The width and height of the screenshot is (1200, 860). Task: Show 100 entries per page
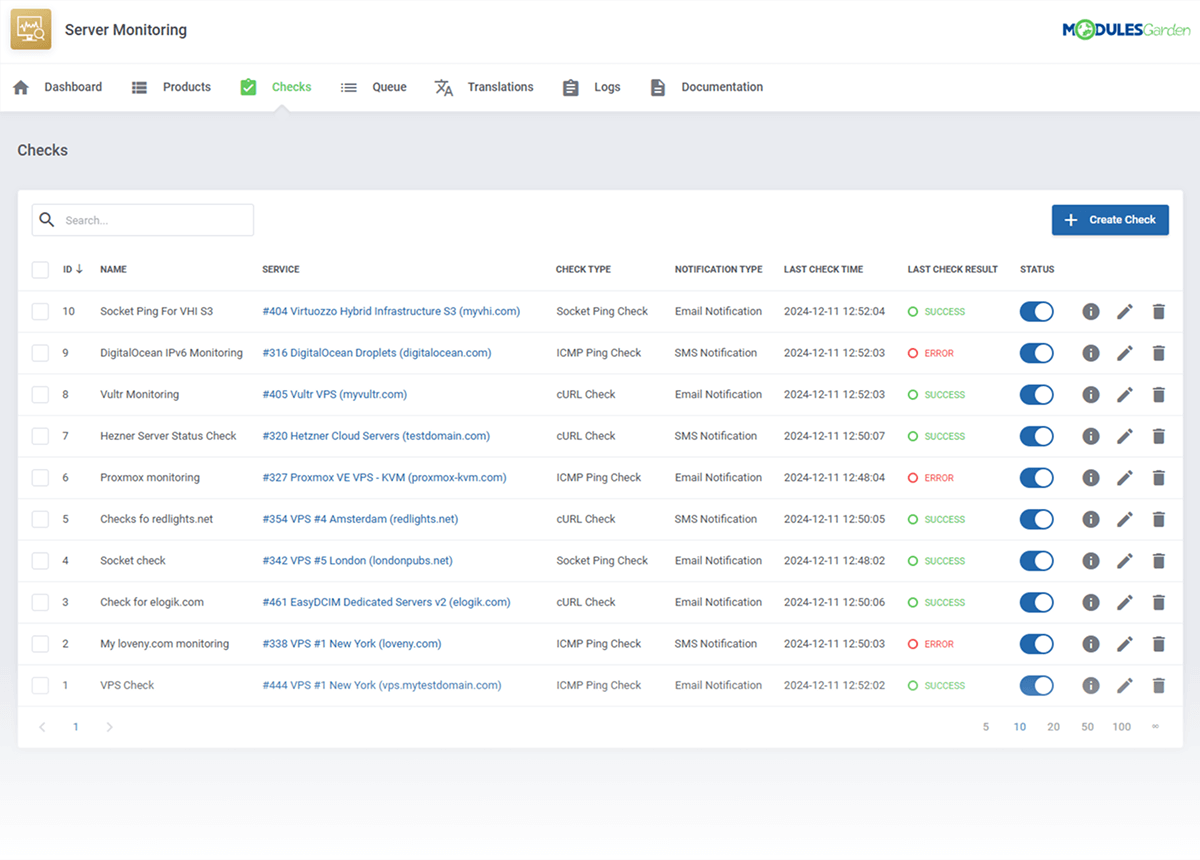coord(1122,727)
